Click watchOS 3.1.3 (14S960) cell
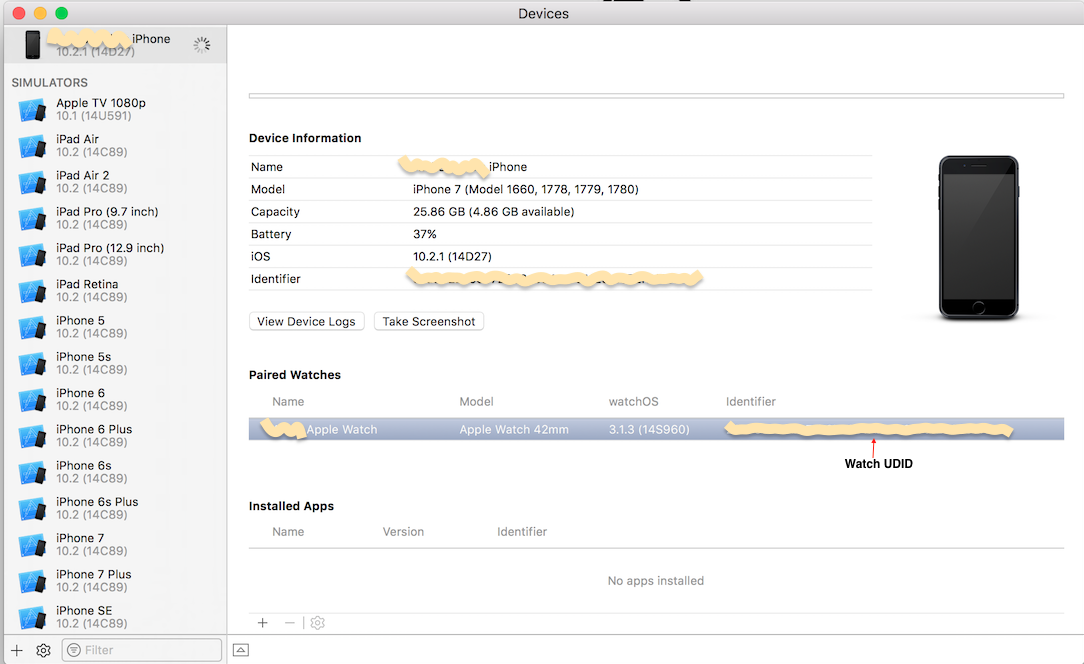Image resolution: width=1084 pixels, height=664 pixels. pos(649,430)
